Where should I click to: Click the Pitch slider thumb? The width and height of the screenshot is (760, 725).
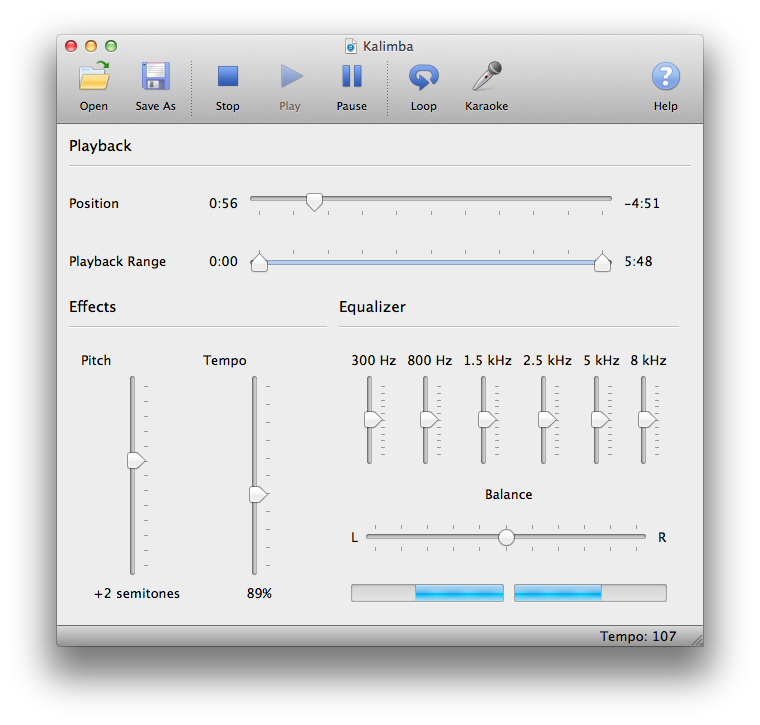coord(136,460)
